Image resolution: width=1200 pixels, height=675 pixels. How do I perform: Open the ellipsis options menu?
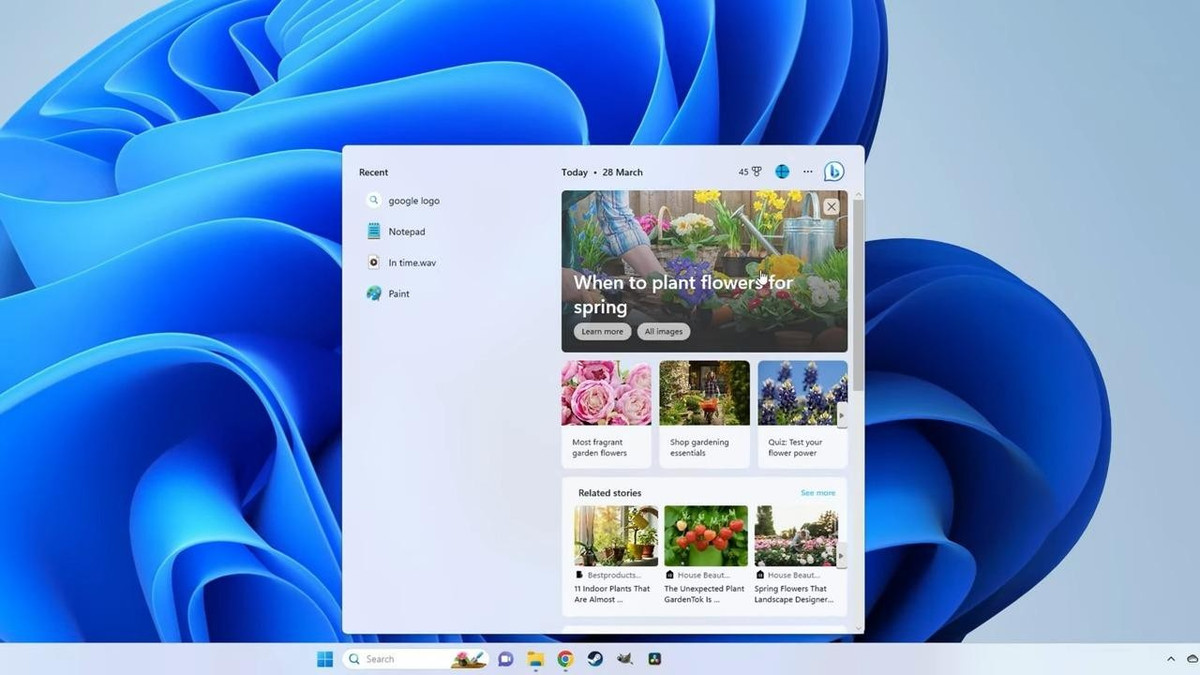coord(808,171)
